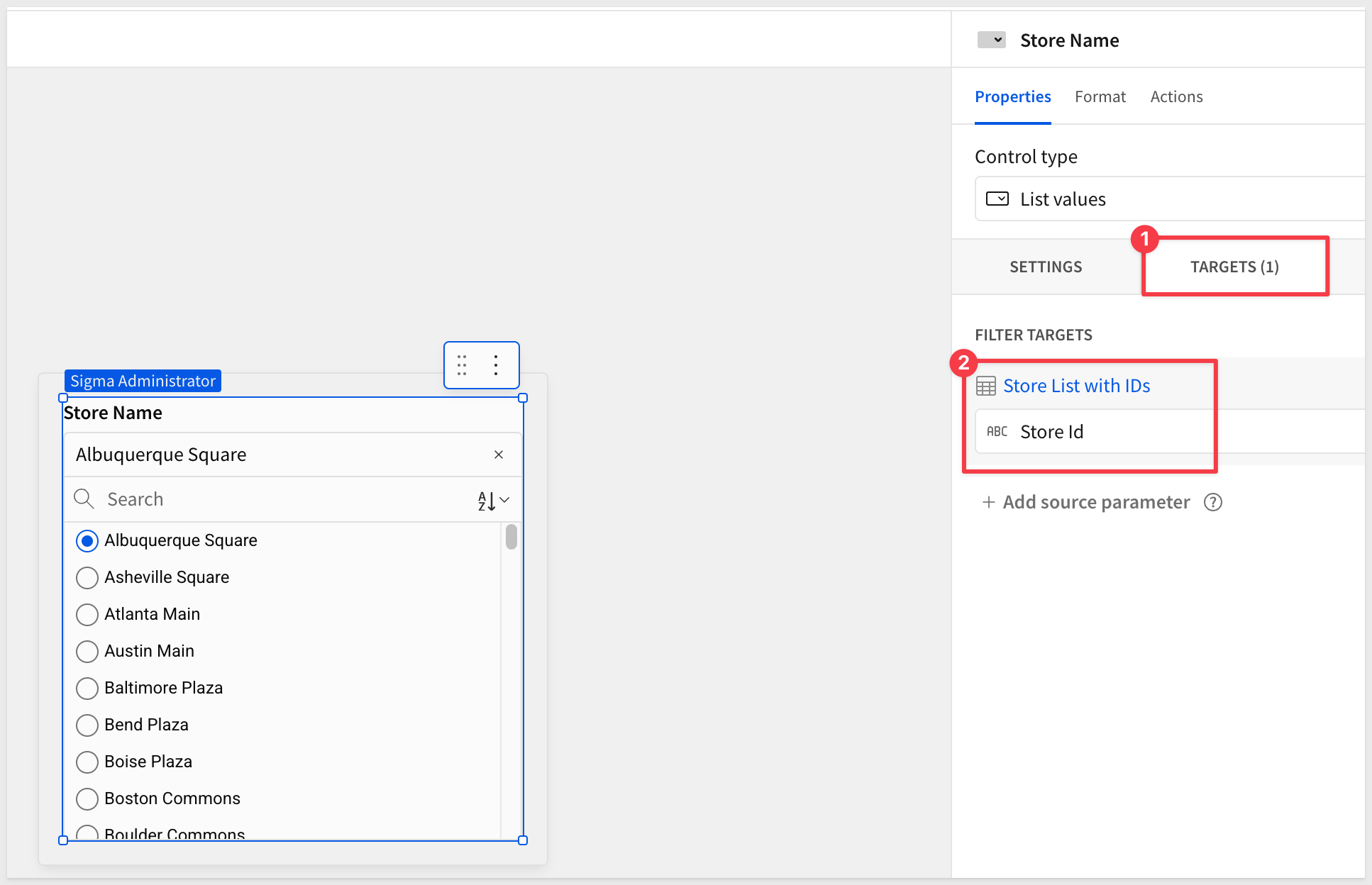Open the three-dot more options menu
The image size is (1372, 885).
coord(496,365)
